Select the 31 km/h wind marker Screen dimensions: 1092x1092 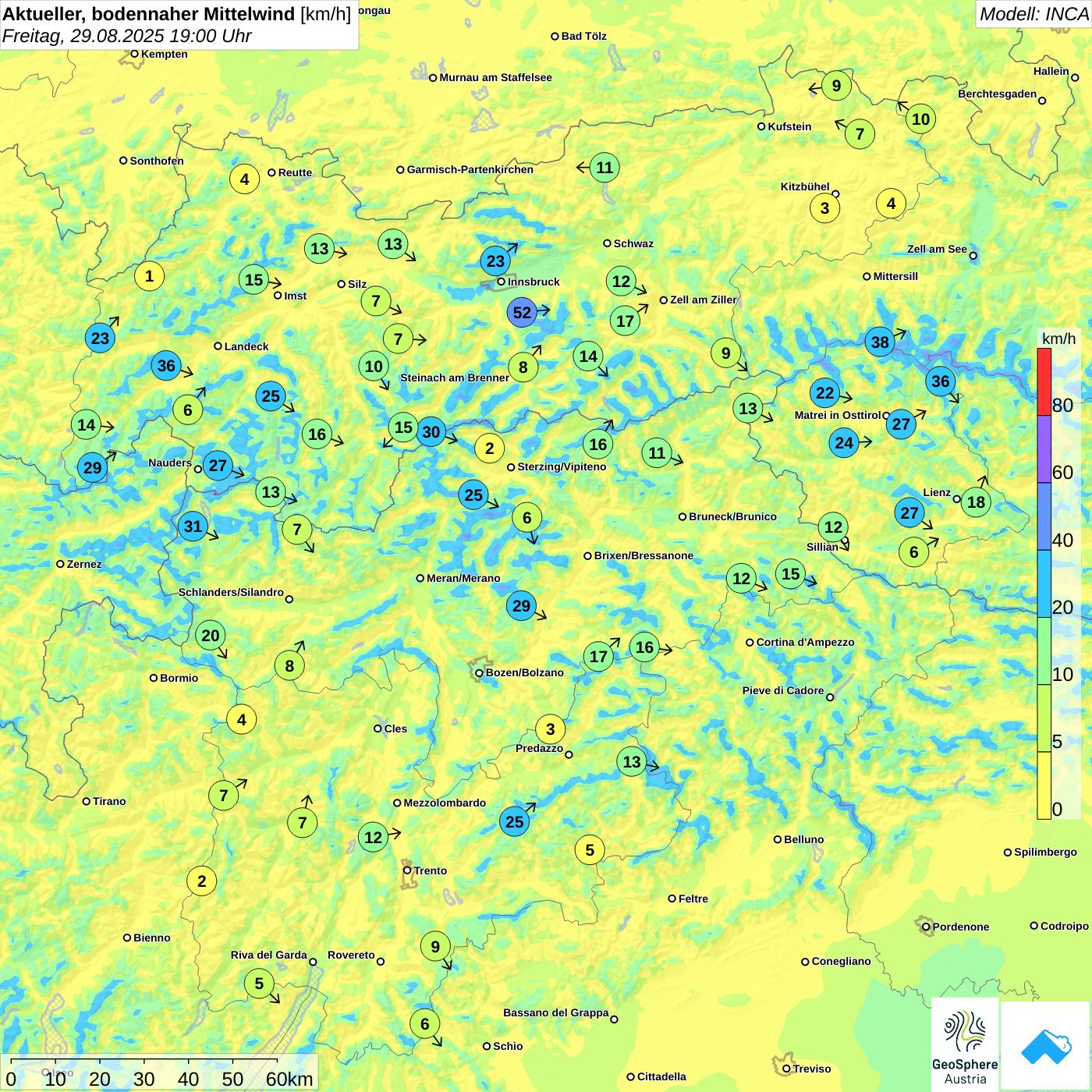pyautogui.click(x=193, y=526)
